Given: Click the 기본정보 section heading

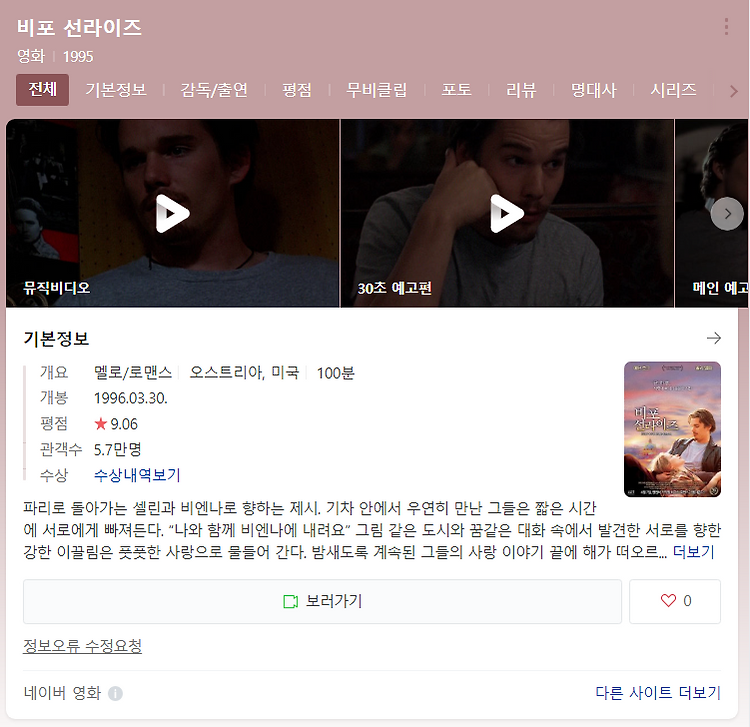Looking at the screenshot, I should pyautogui.click(x=56, y=339).
